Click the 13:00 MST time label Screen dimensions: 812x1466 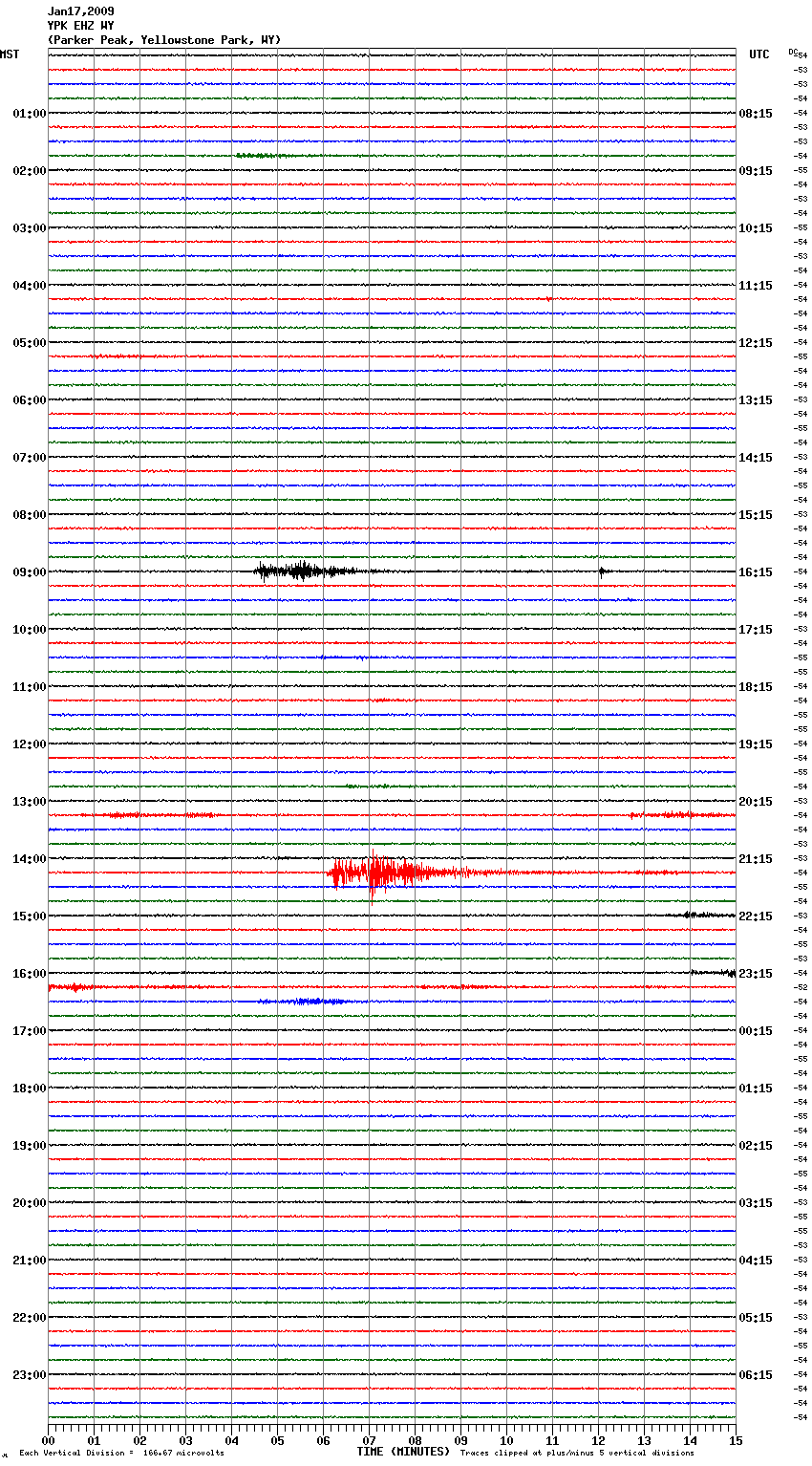click(30, 802)
